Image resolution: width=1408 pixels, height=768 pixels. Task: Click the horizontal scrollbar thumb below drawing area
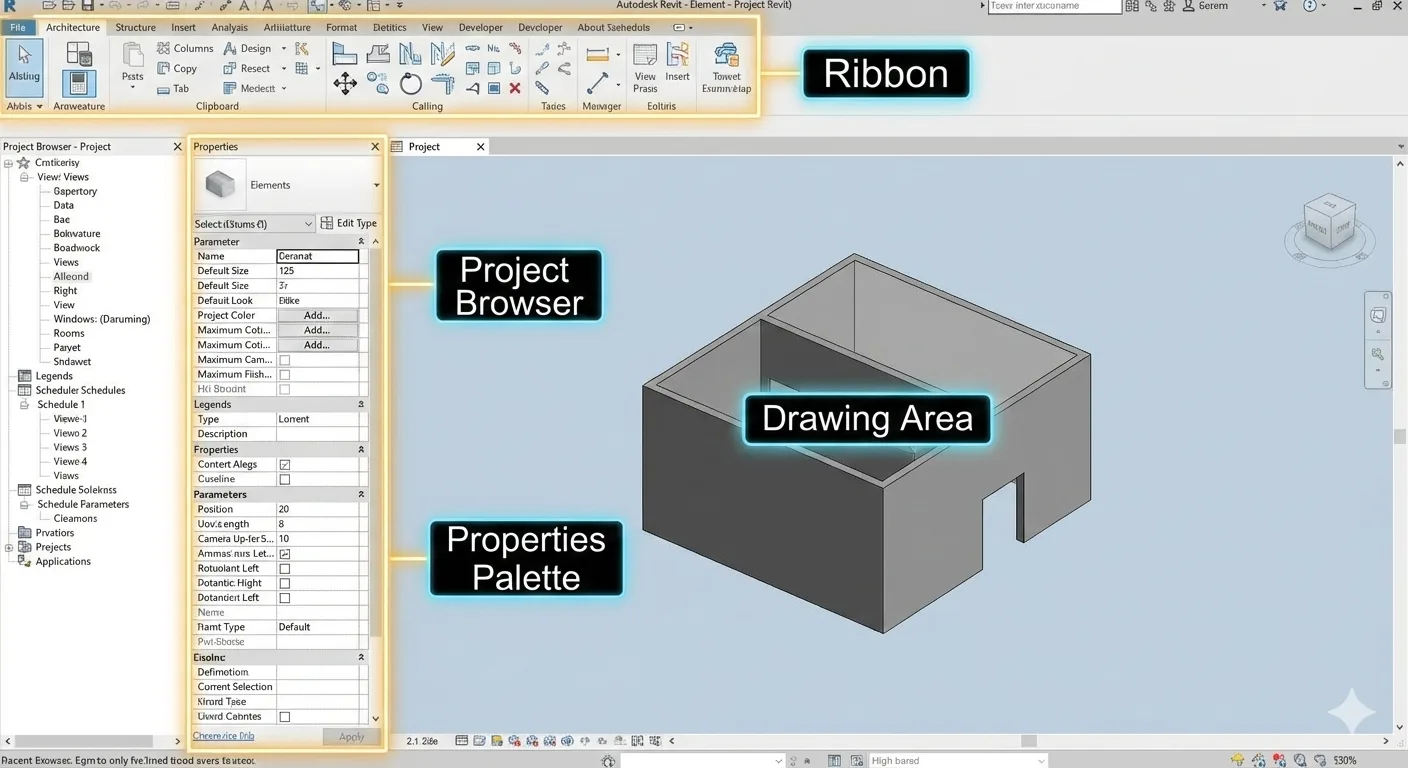coord(1028,741)
